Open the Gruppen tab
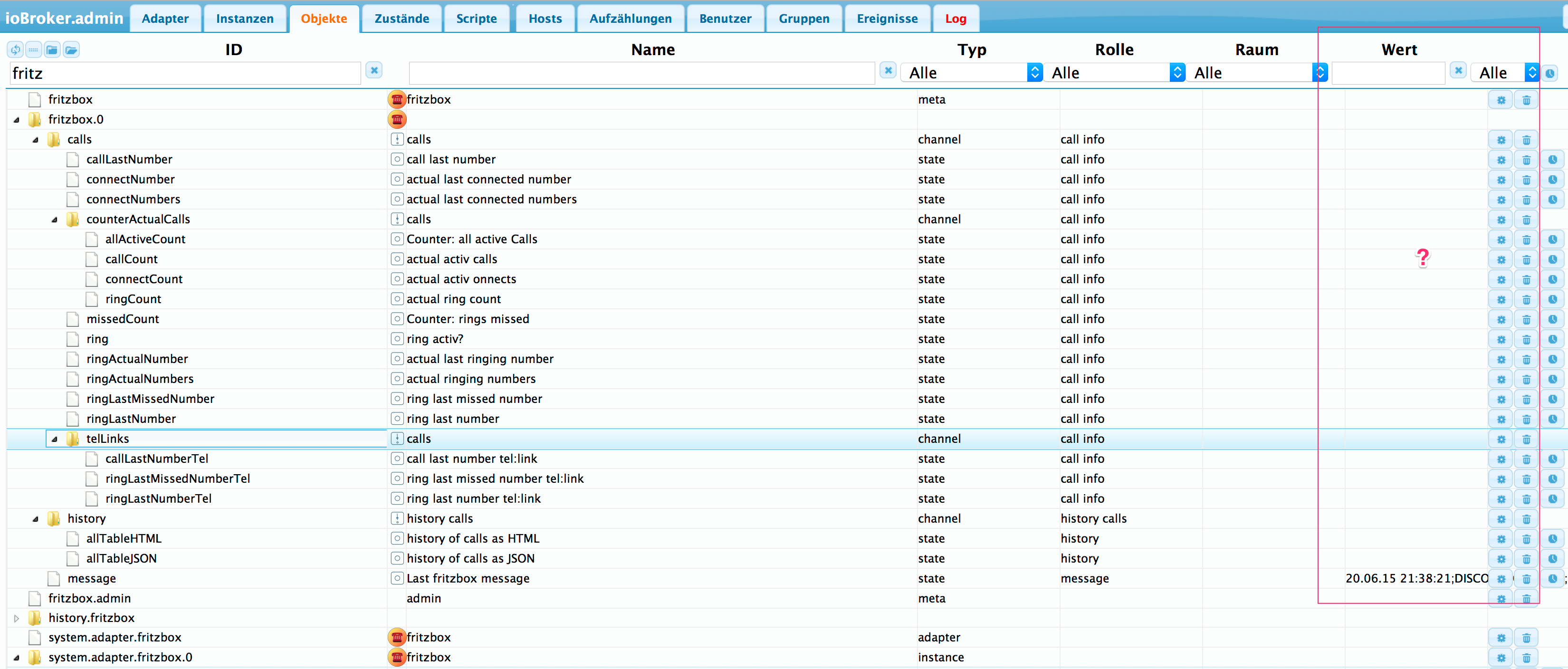 [804, 19]
